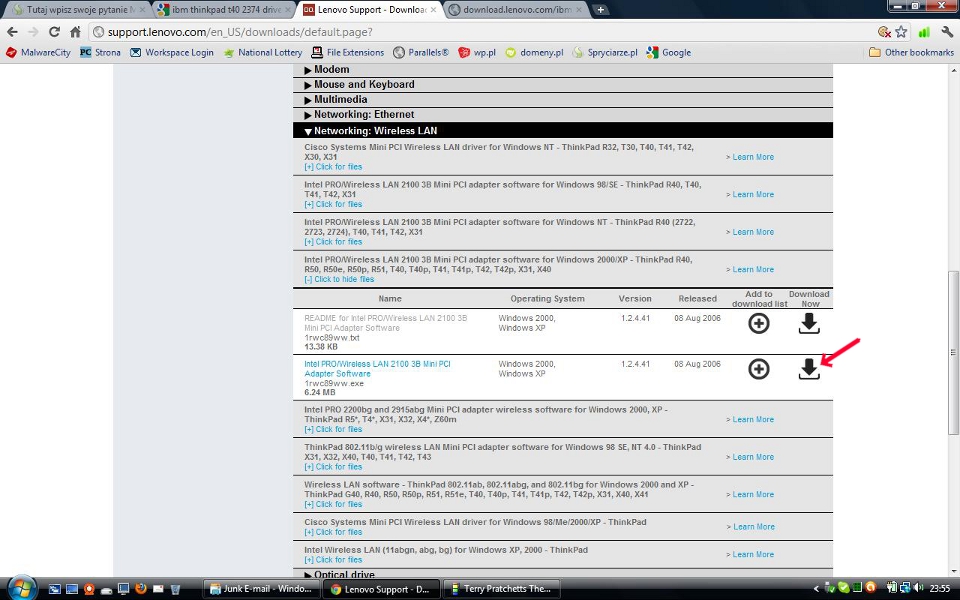The image size is (960, 600).
Task: Click the volume icon in system tray
Action: (918, 588)
